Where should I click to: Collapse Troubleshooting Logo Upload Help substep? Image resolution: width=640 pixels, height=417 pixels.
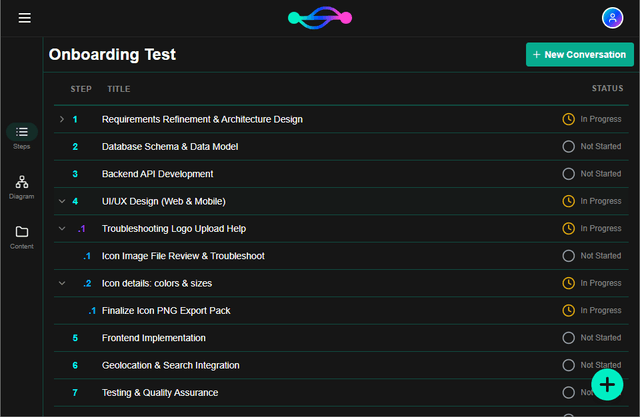(x=61, y=228)
